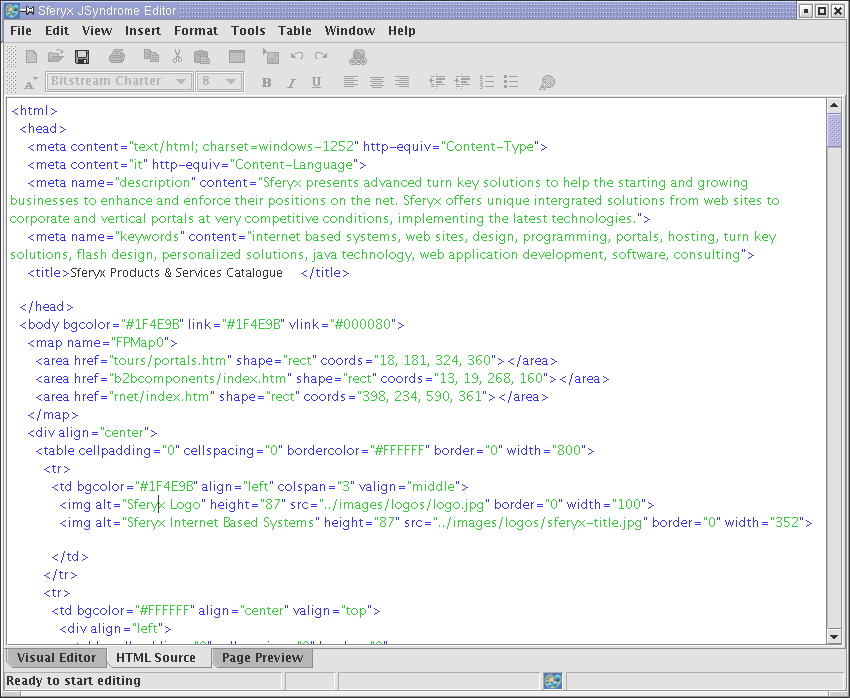Switch to the Visual Editor tab
The width and height of the screenshot is (850, 698).
coord(56,658)
